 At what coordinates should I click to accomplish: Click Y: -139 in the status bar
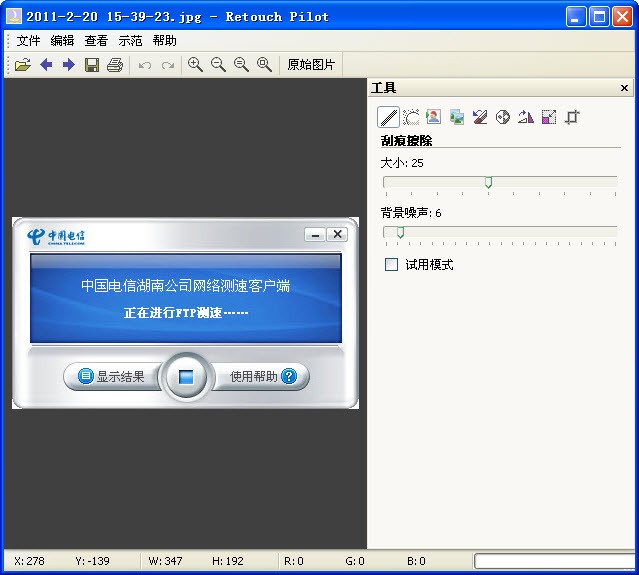click(93, 561)
